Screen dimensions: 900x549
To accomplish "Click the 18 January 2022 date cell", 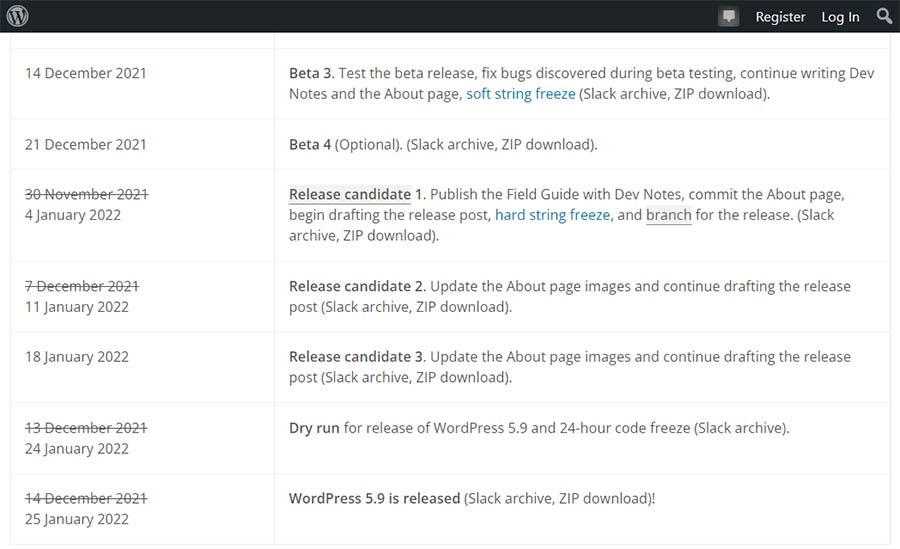I will 77,357.
